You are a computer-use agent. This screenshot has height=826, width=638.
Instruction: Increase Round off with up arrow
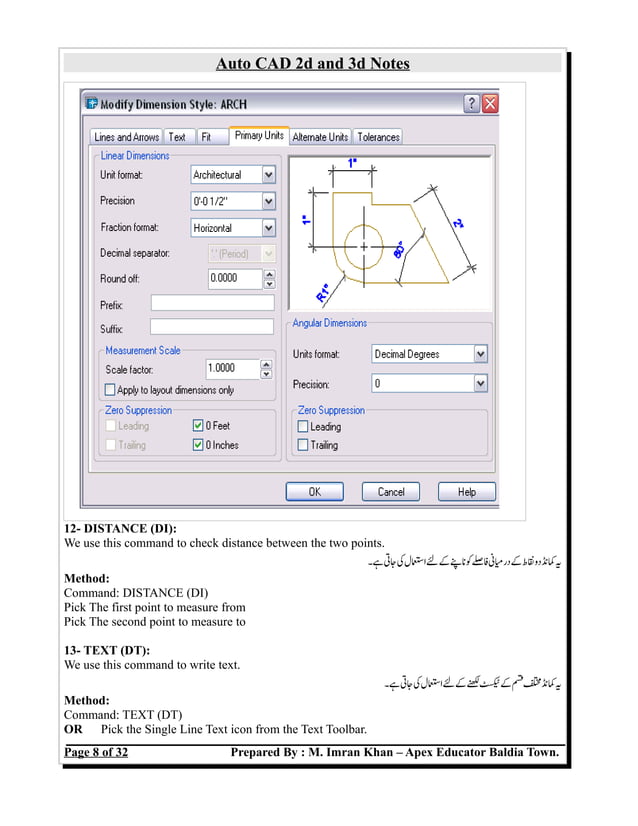(x=270, y=274)
